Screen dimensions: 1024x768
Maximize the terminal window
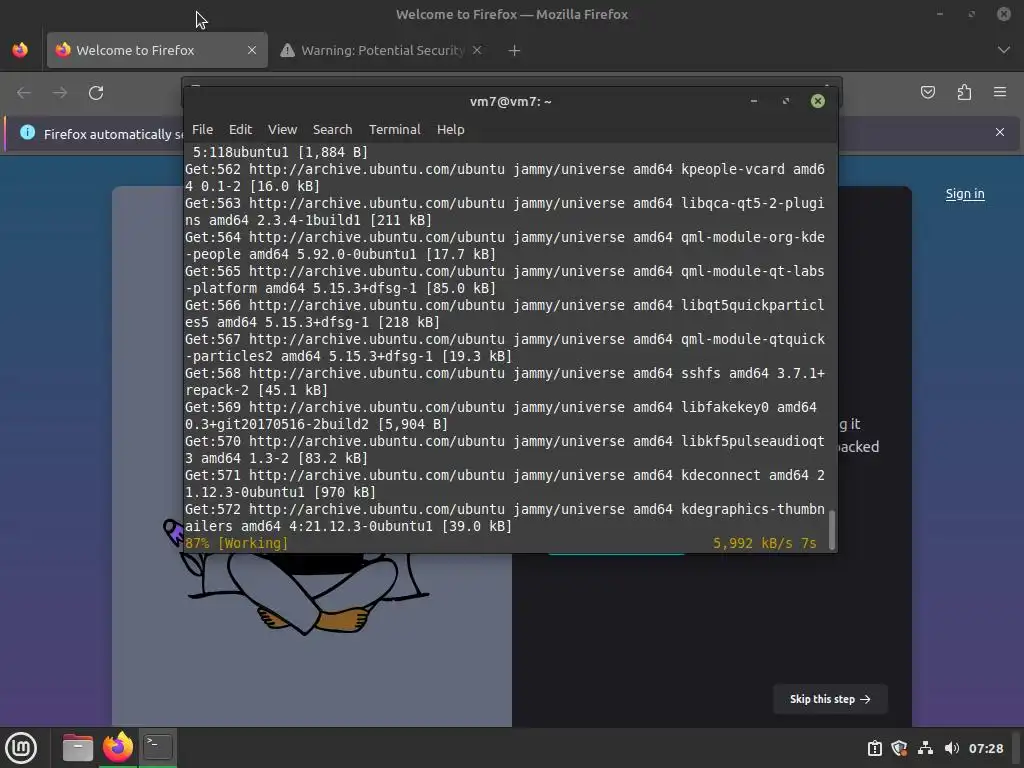coord(786,101)
